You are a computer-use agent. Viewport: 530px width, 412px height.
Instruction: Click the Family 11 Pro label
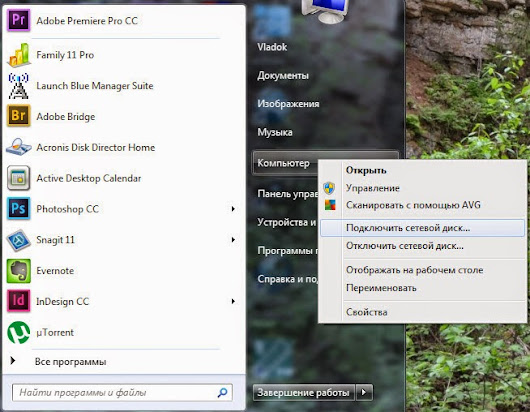point(65,55)
